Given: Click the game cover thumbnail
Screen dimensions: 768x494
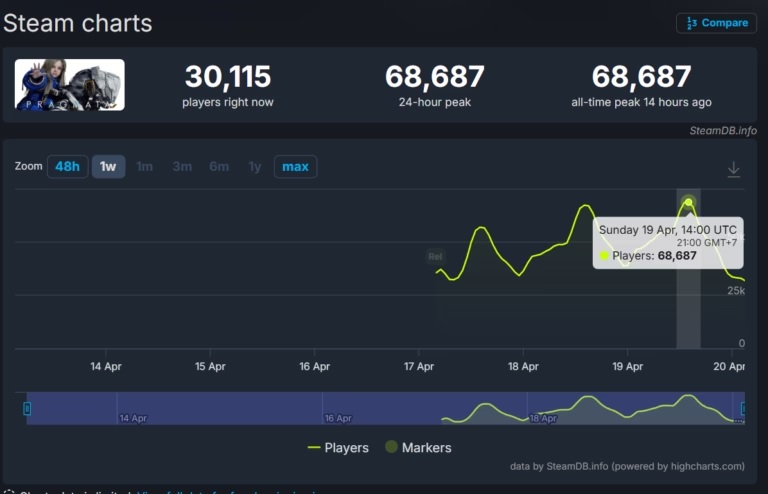Looking at the screenshot, I should click(70, 85).
